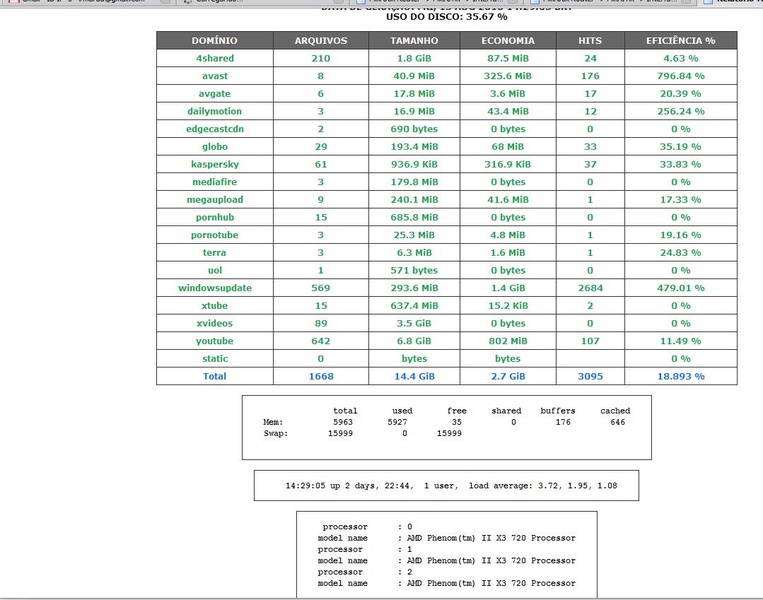Select the avast domain cell
The height and width of the screenshot is (600, 763).
click(x=215, y=76)
